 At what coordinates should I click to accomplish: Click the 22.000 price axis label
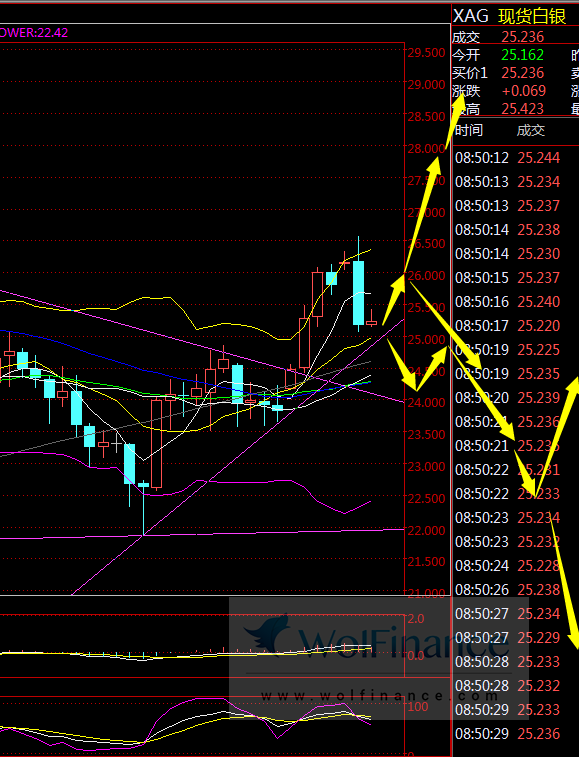coord(426,530)
